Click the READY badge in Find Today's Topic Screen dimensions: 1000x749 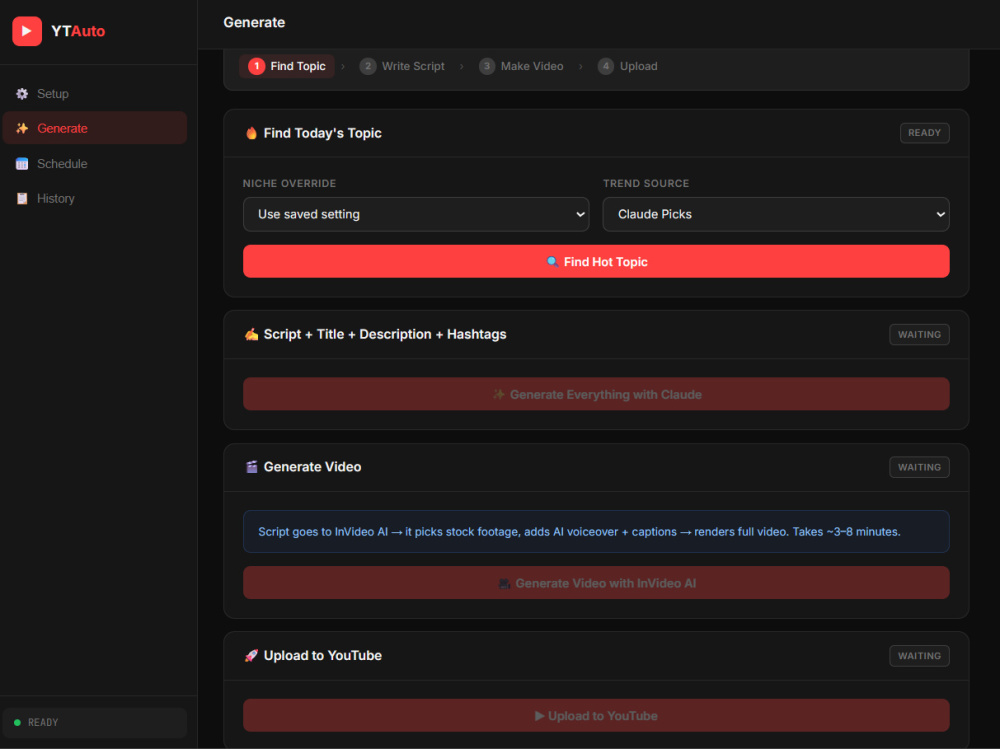[x=925, y=133]
